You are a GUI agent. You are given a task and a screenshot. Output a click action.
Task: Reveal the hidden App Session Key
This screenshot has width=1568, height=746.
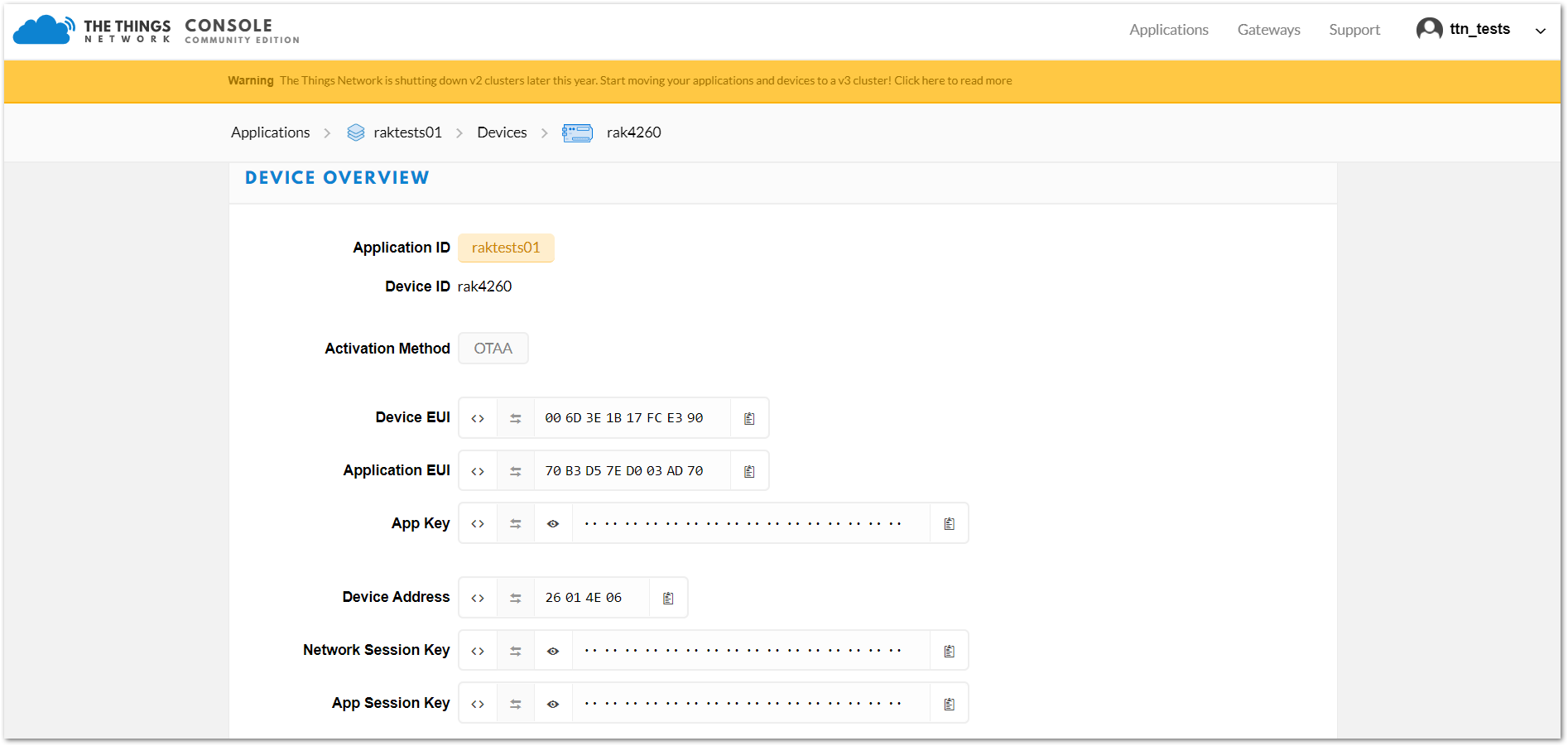553,704
